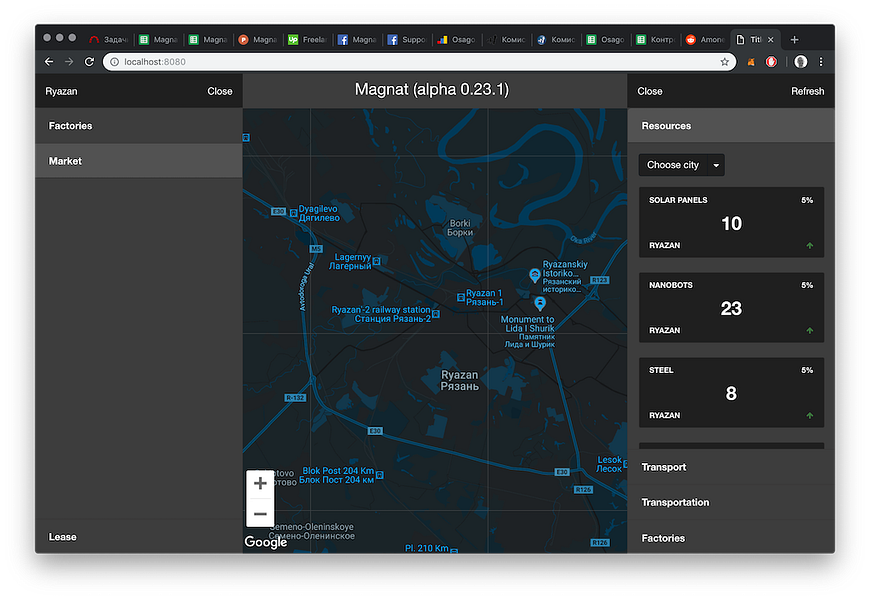
Task: Click the Monument to Lida I Shurik map pin
Action: 539,302
